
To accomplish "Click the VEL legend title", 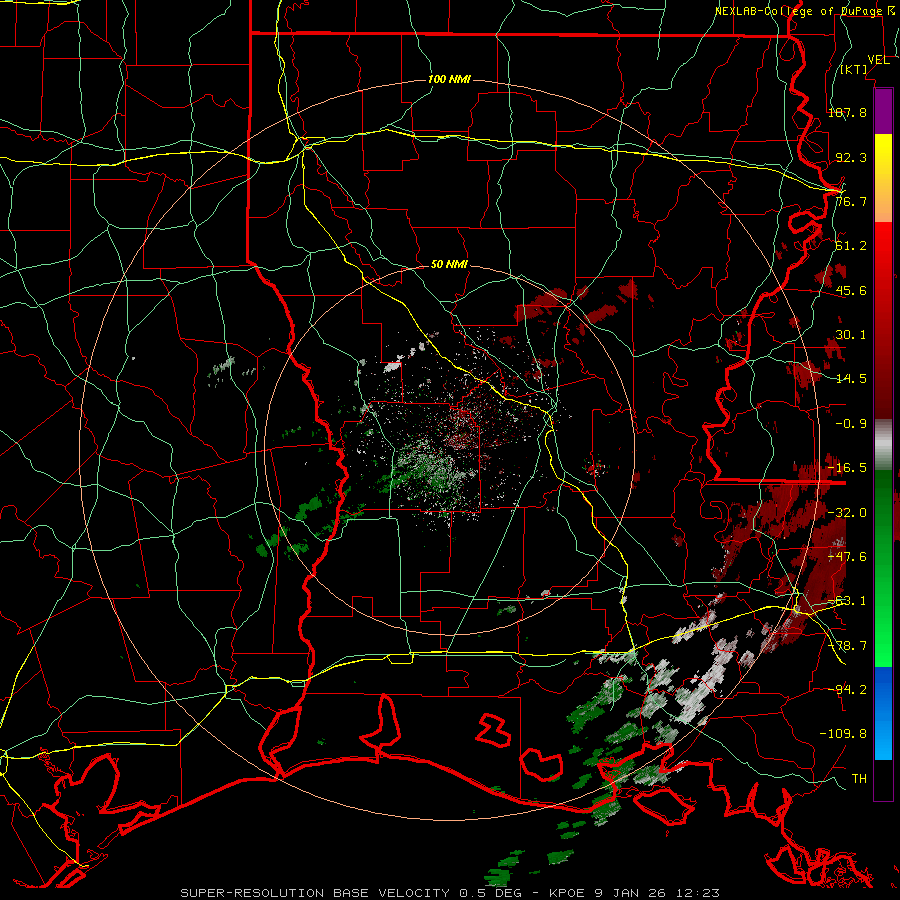I will [878, 60].
